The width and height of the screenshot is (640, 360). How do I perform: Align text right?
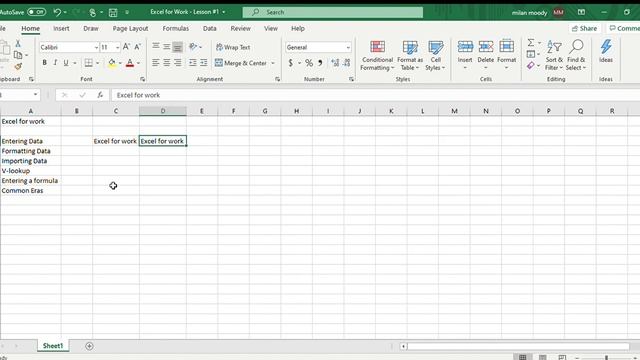(x=178, y=63)
